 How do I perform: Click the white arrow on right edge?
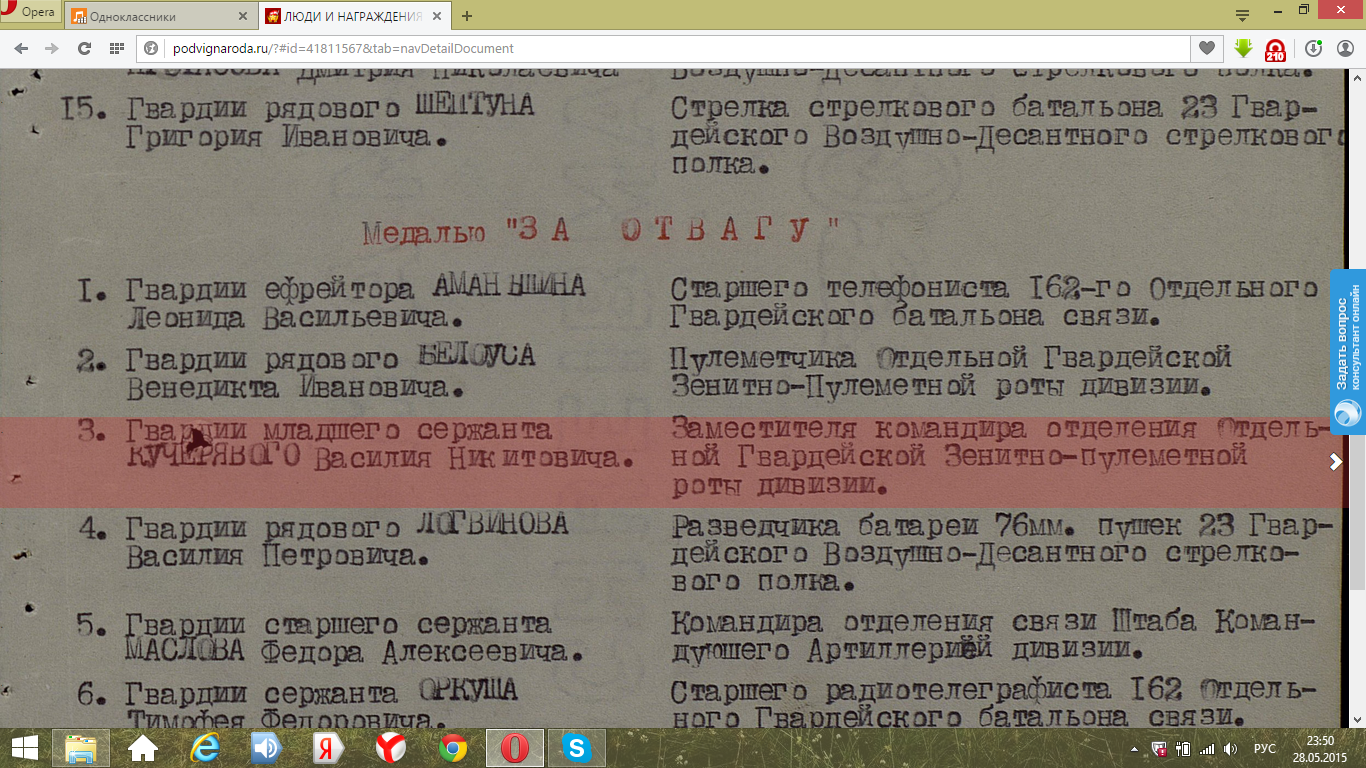[x=1335, y=461]
